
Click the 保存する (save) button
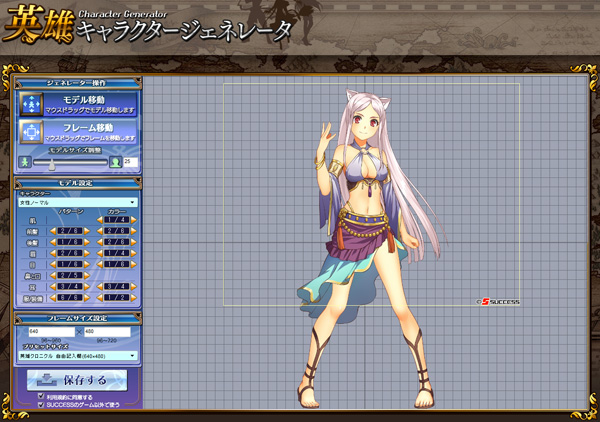point(77,380)
